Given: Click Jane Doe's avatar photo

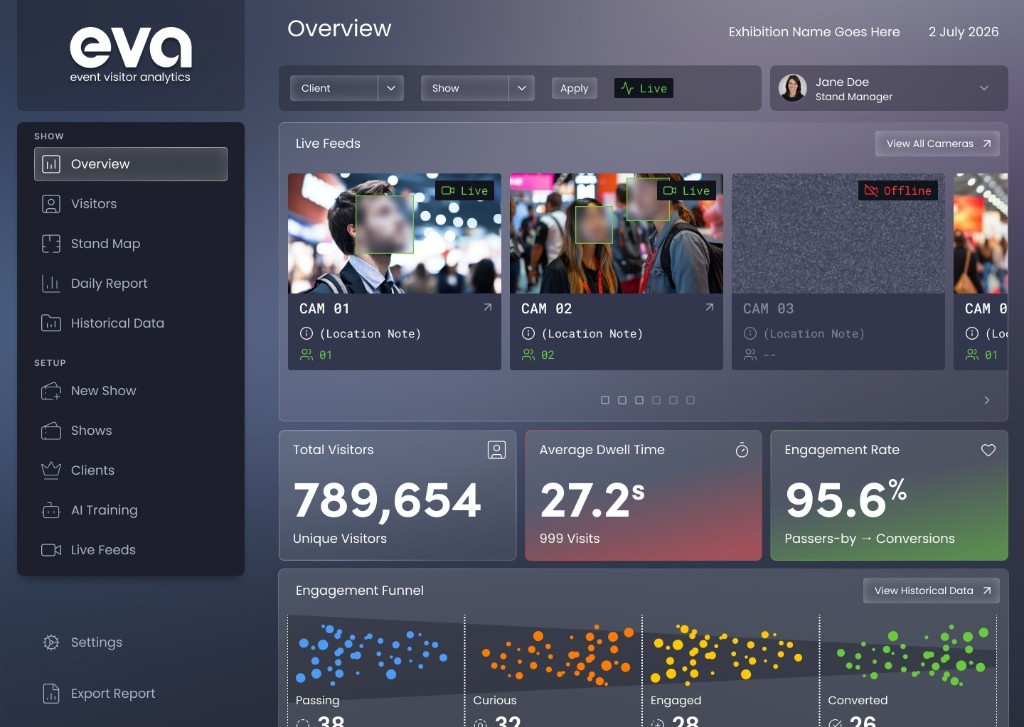Looking at the screenshot, I should (792, 88).
